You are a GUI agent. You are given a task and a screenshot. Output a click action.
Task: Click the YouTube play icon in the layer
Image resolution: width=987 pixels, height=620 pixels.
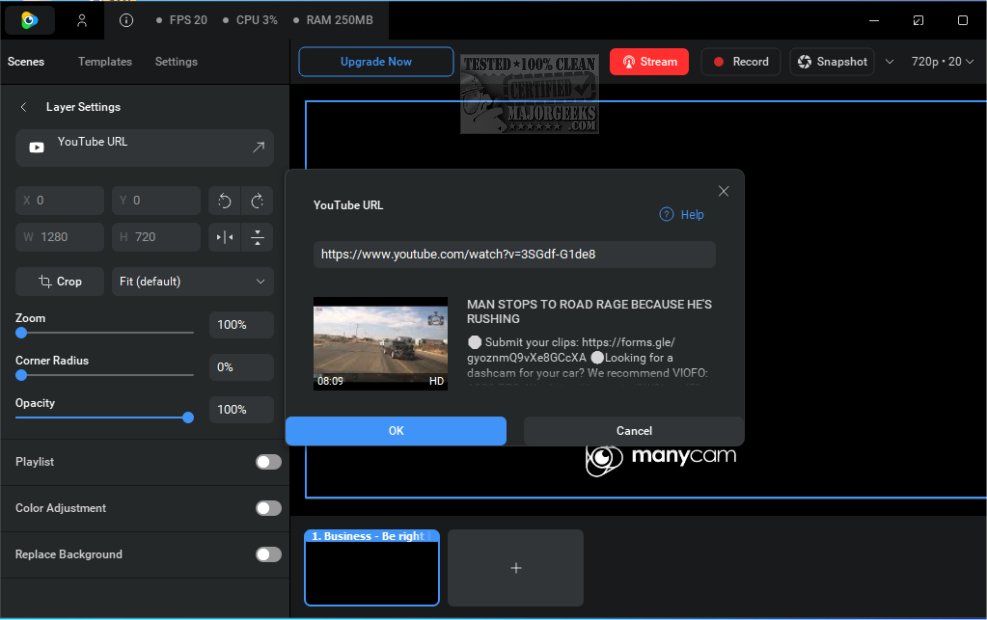[x=37, y=147]
